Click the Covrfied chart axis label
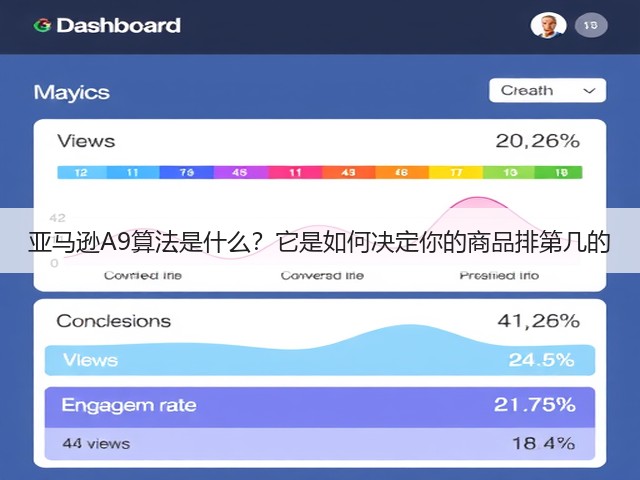 pos(142,276)
